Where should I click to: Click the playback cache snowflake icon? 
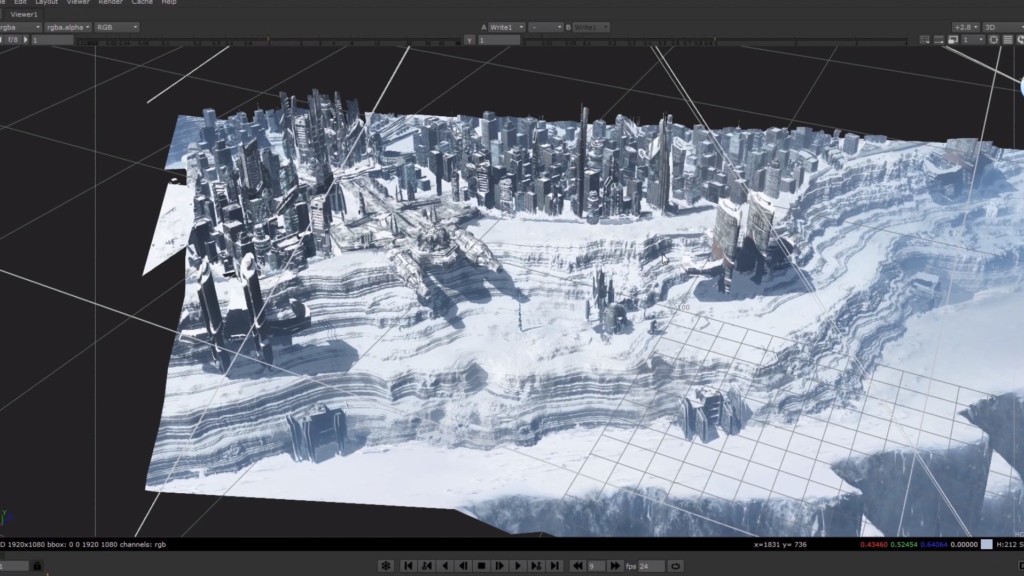coord(386,566)
